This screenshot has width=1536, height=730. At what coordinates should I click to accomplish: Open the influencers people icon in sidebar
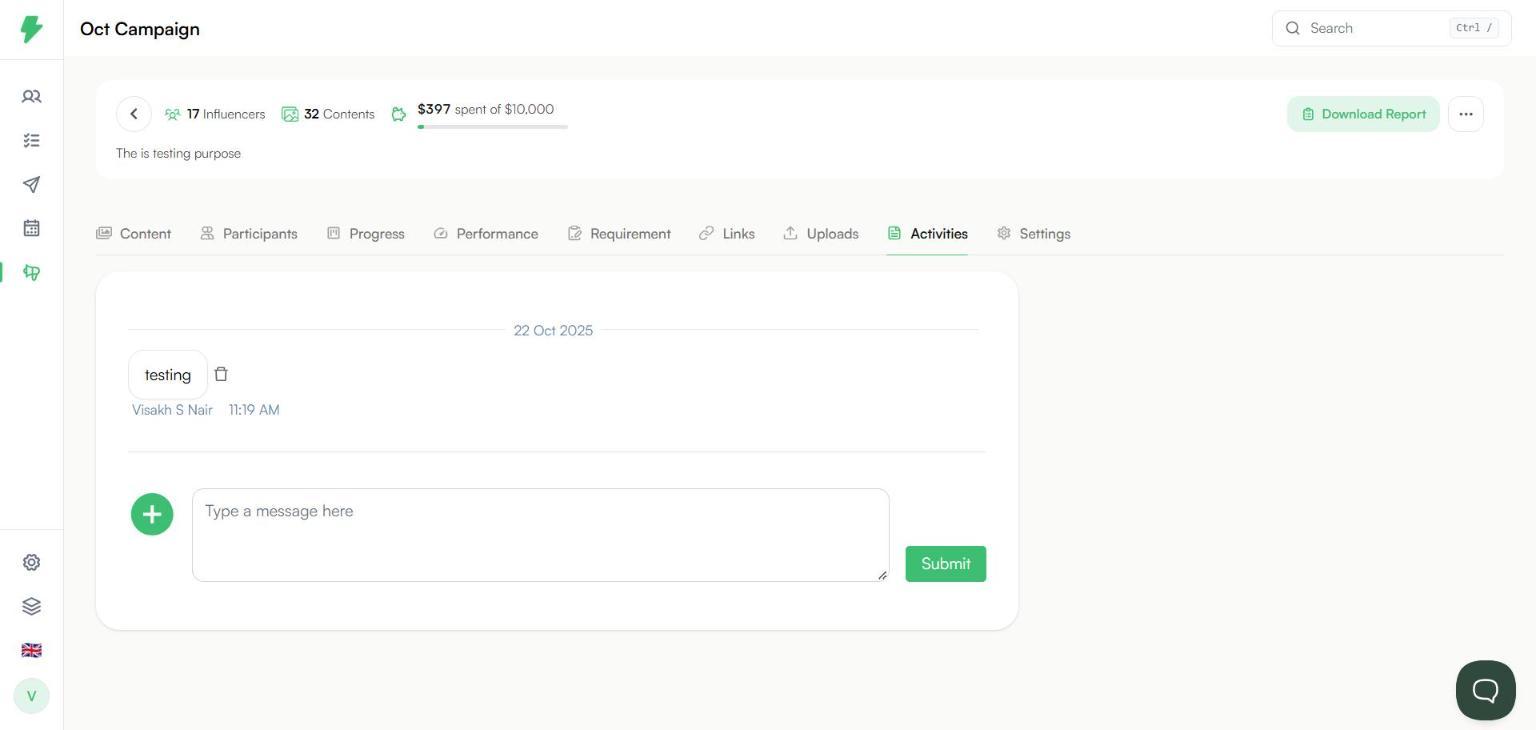click(x=32, y=97)
